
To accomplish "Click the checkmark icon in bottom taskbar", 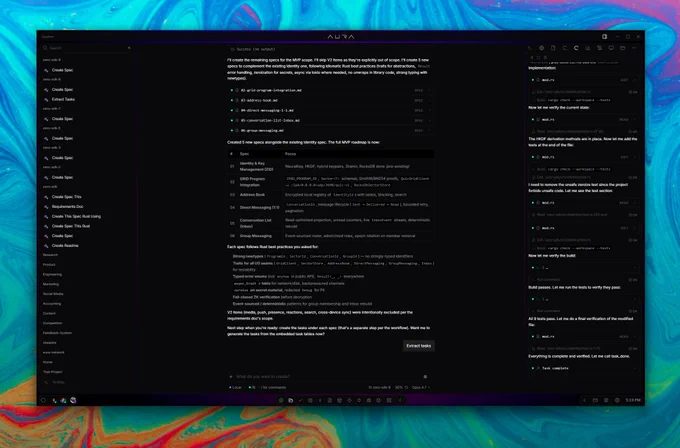I will click(x=300, y=400).
